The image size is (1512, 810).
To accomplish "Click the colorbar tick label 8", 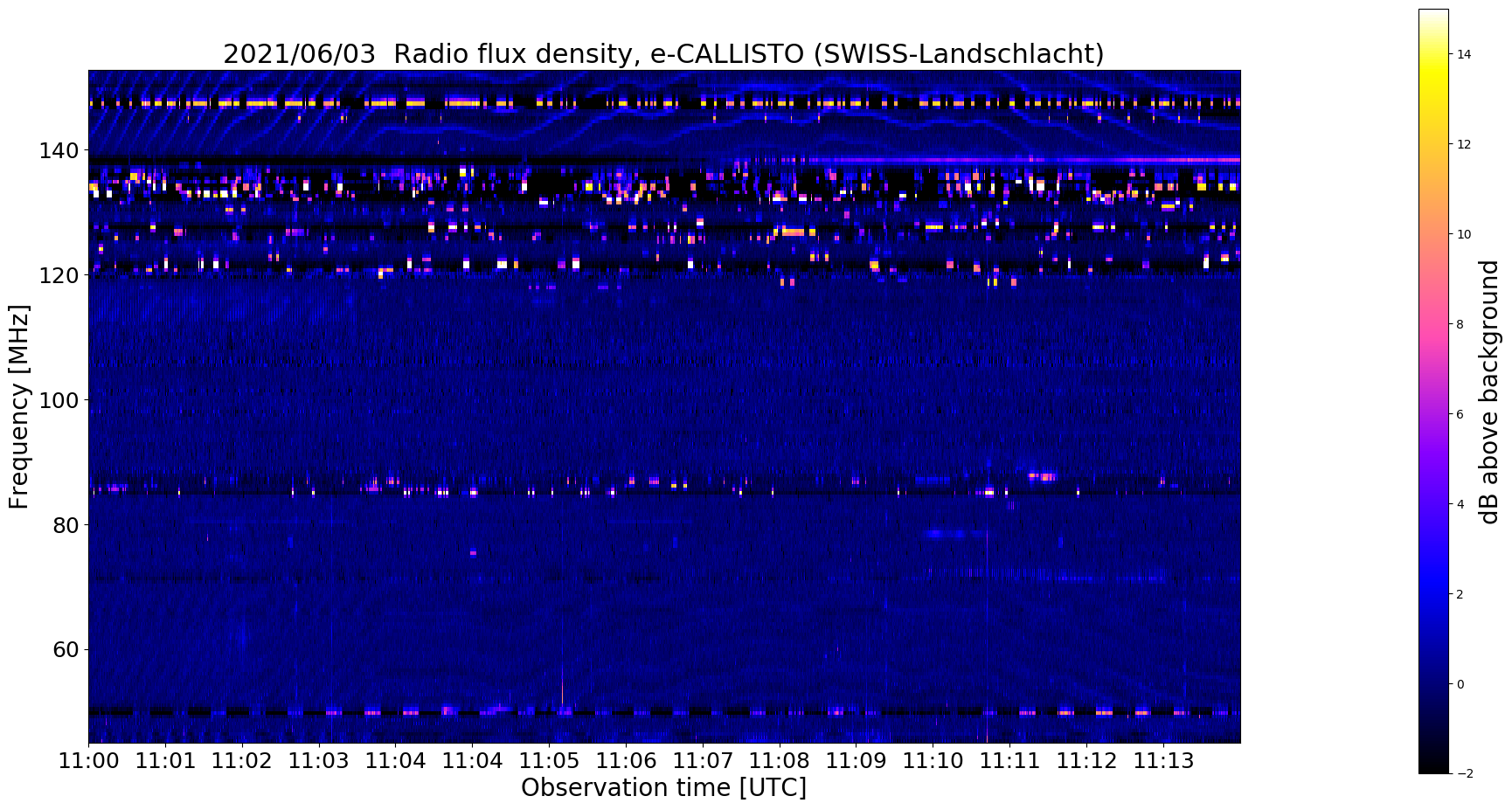I will click(1460, 324).
